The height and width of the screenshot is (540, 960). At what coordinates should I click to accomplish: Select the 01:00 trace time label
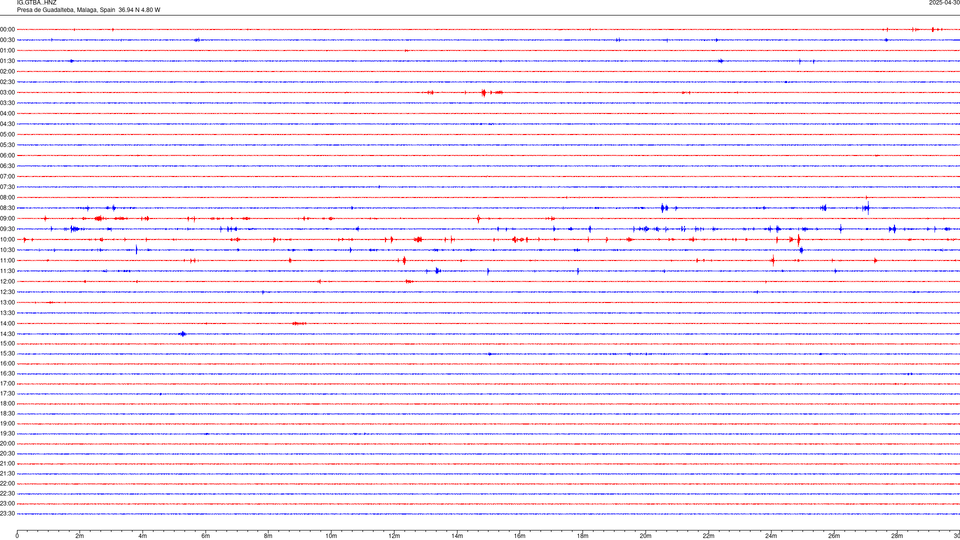click(x=7, y=50)
